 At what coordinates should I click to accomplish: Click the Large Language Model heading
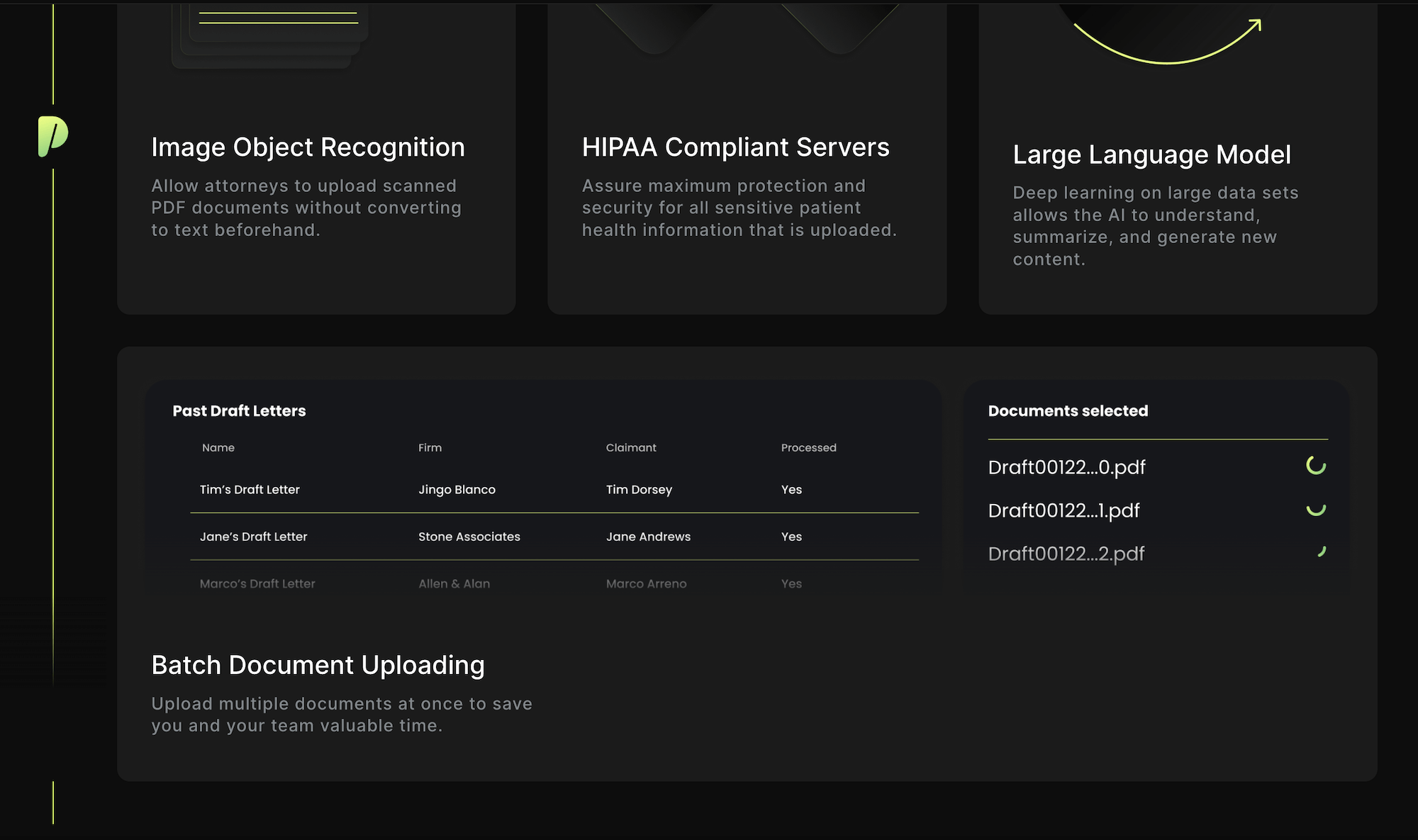1151,155
